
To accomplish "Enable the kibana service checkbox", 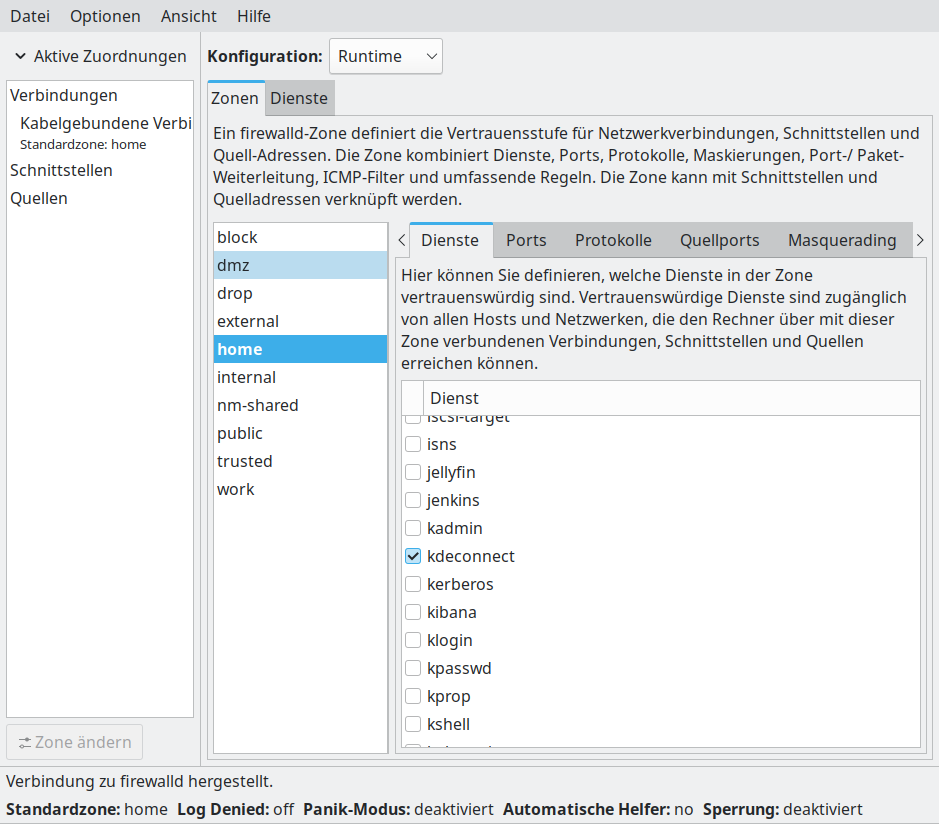I will click(x=413, y=612).
